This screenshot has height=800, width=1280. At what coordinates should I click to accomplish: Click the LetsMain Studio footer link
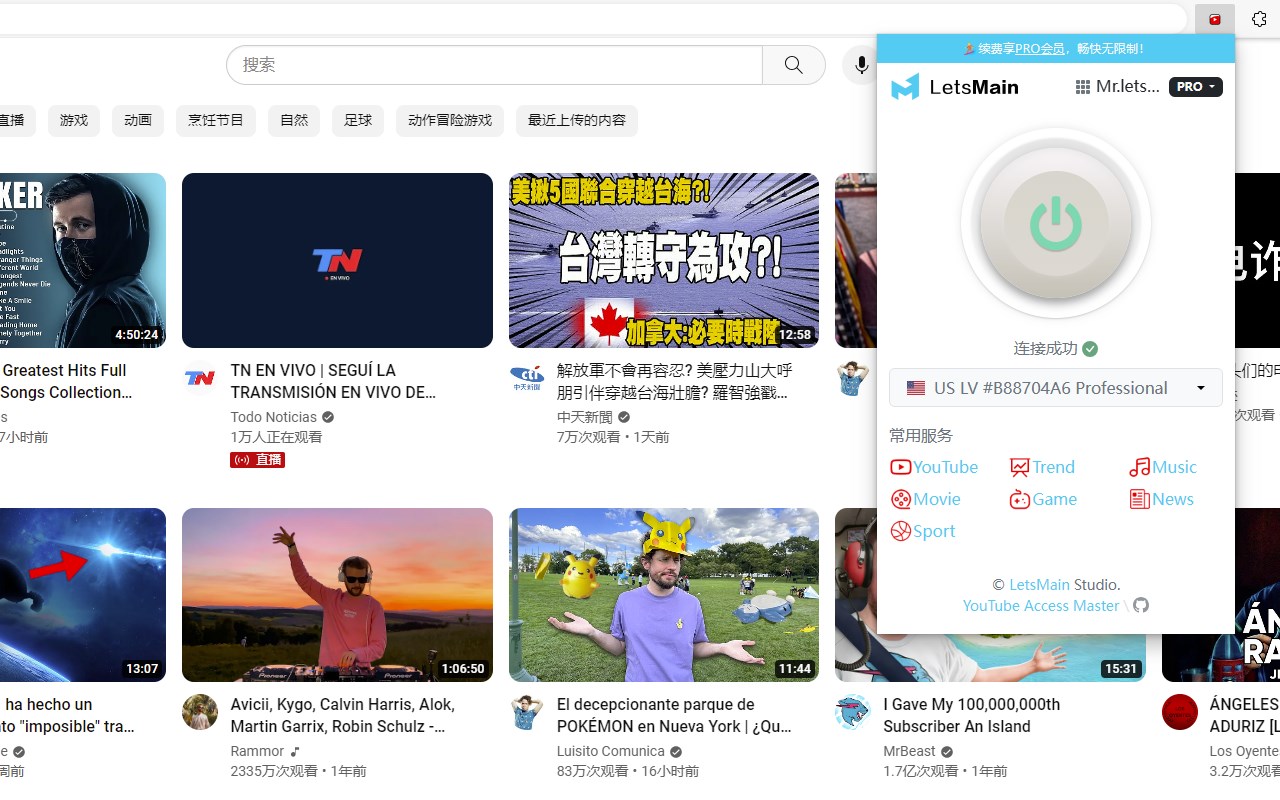[x=1039, y=584]
